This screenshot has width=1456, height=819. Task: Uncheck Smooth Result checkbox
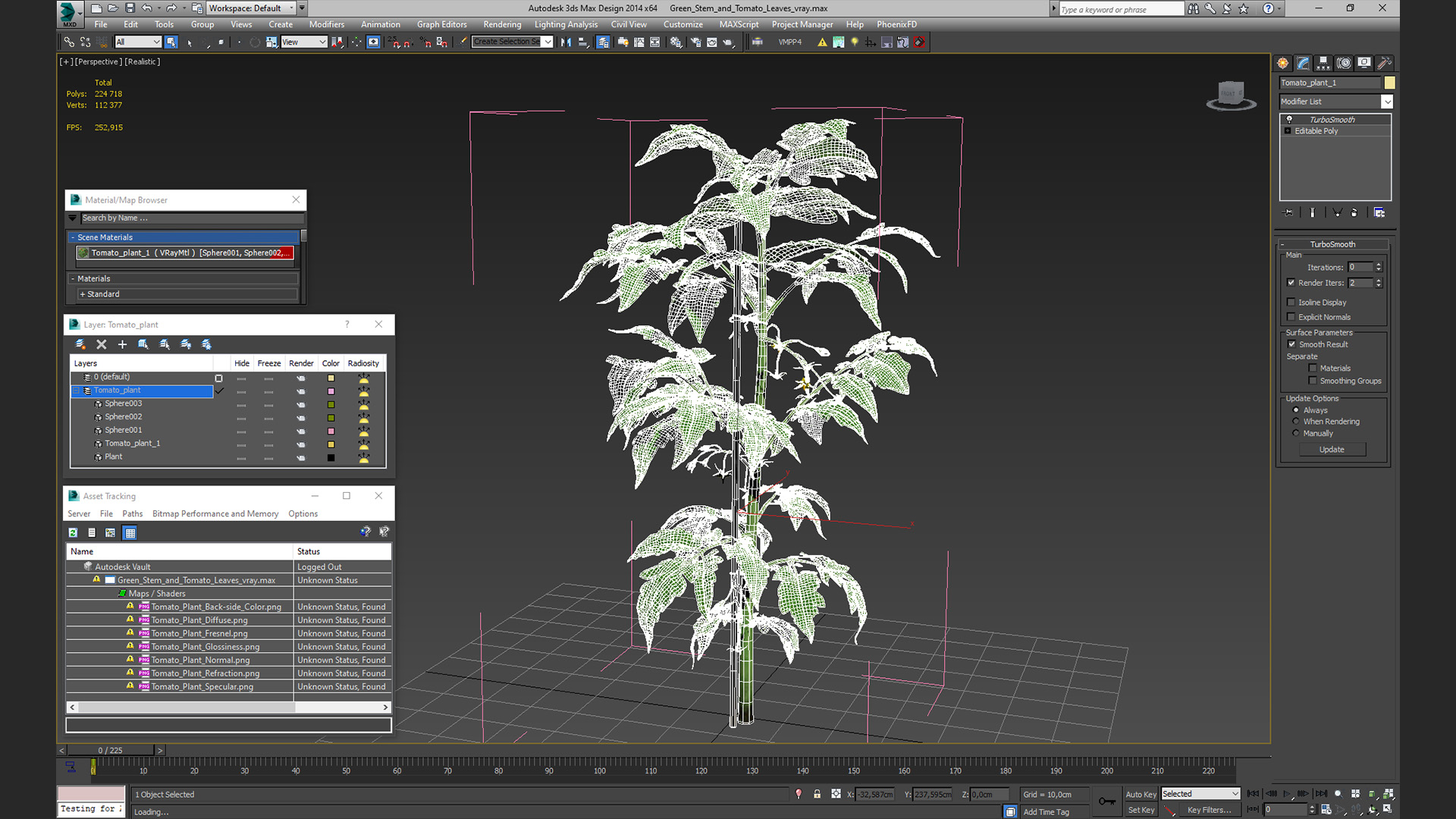click(x=1291, y=344)
